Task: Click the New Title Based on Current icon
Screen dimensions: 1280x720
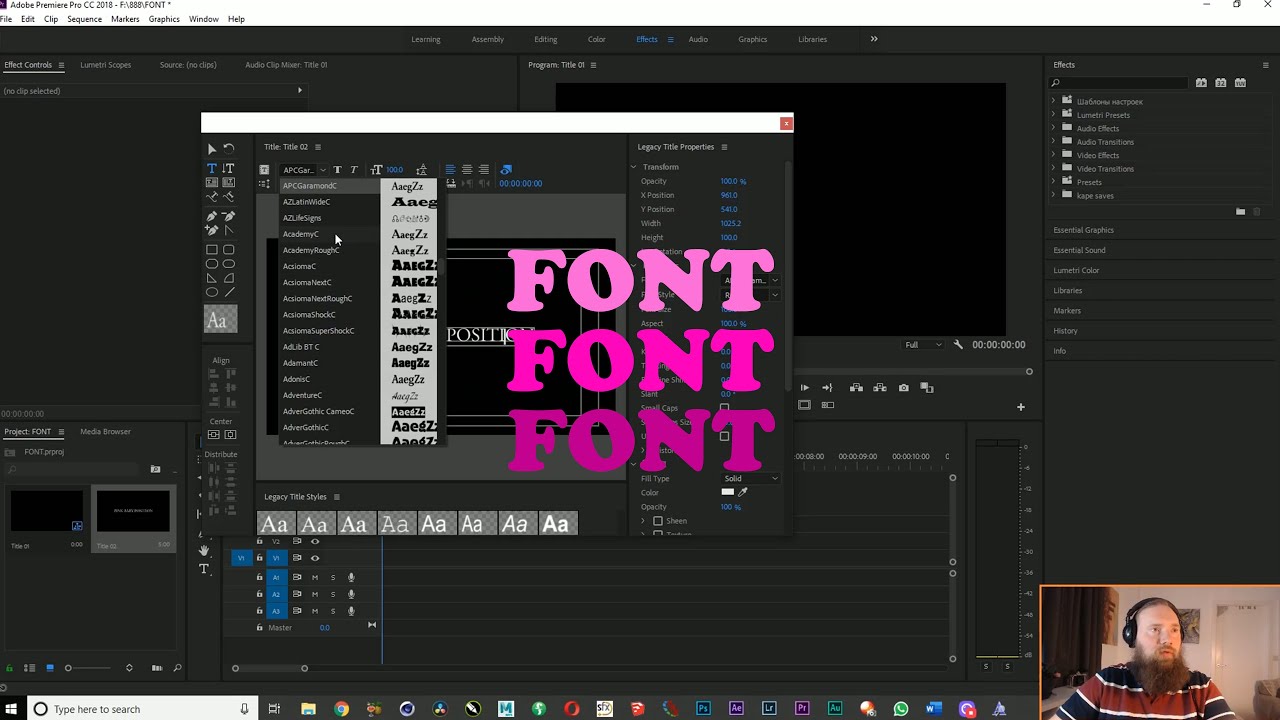Action: pyautogui.click(x=264, y=170)
